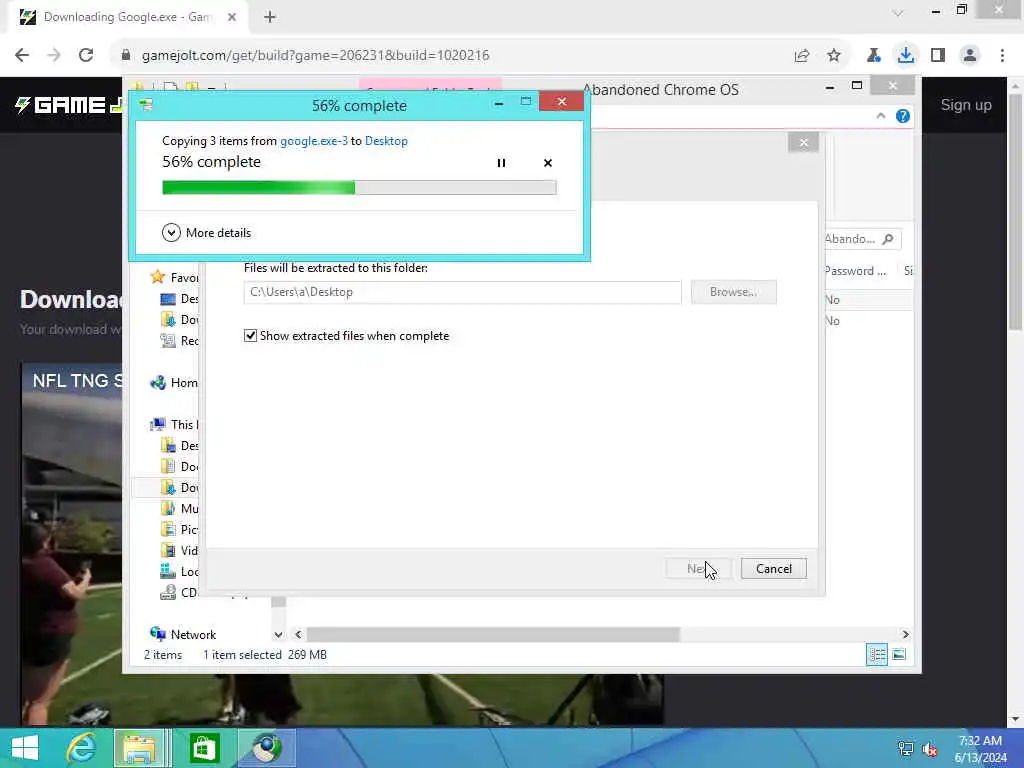Launch Internet Explorer from taskbar

[x=81, y=748]
